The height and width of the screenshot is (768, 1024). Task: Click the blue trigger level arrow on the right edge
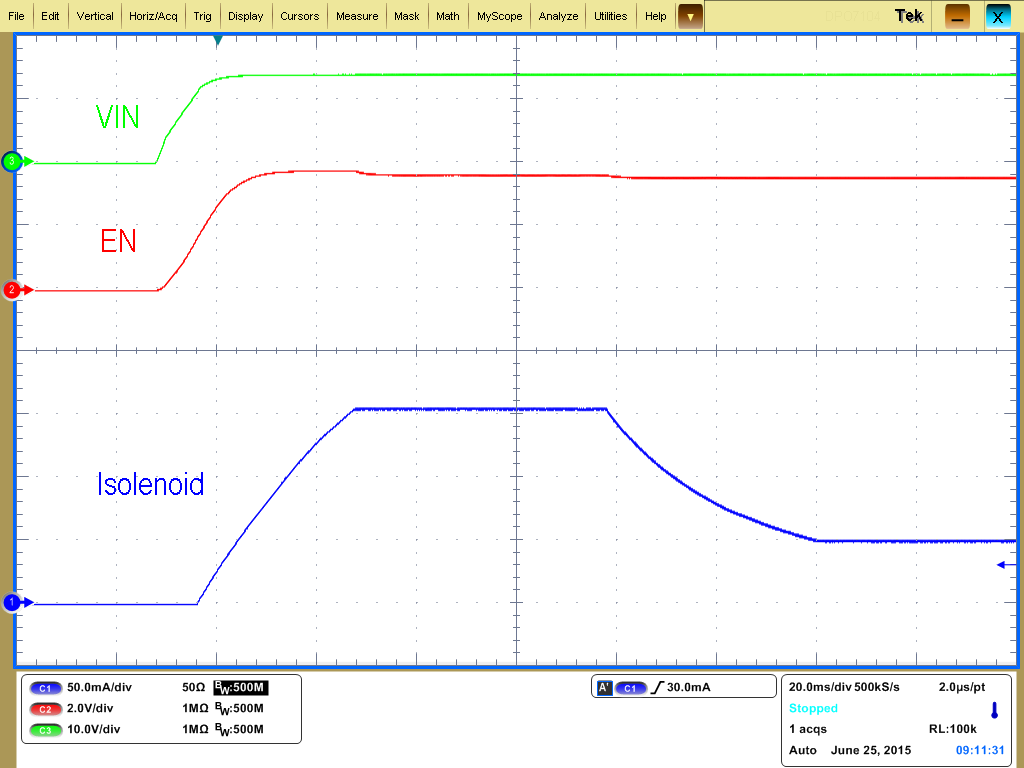1003,564
